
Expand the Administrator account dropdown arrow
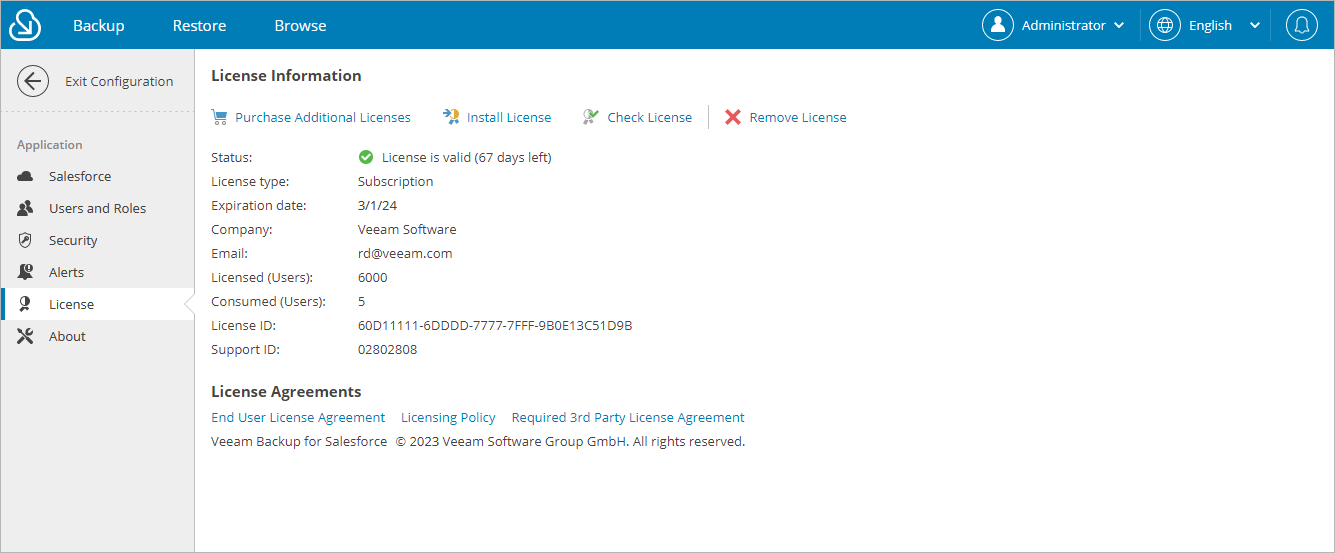[1119, 26]
